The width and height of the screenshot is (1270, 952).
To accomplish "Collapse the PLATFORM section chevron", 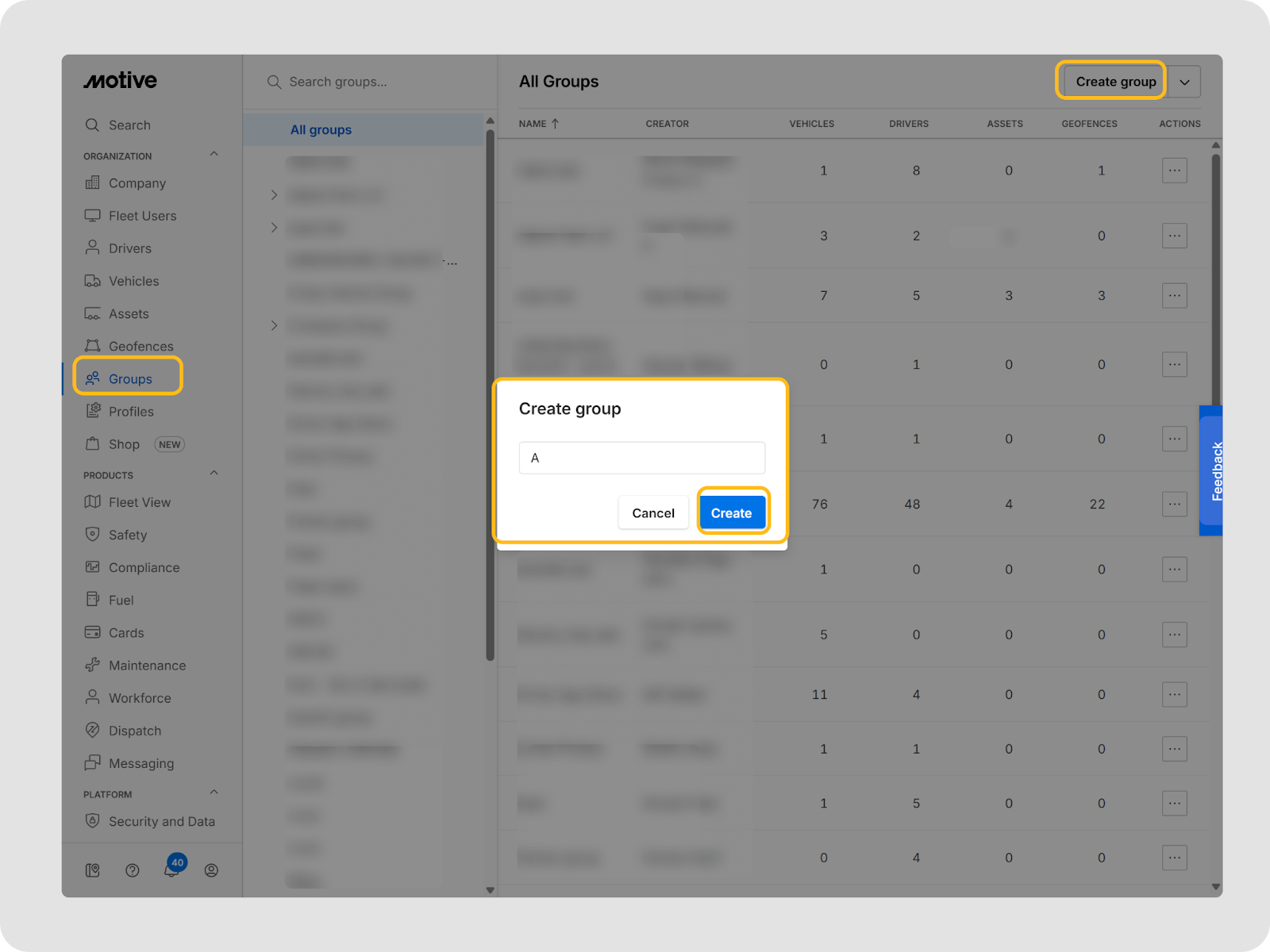I will [214, 793].
